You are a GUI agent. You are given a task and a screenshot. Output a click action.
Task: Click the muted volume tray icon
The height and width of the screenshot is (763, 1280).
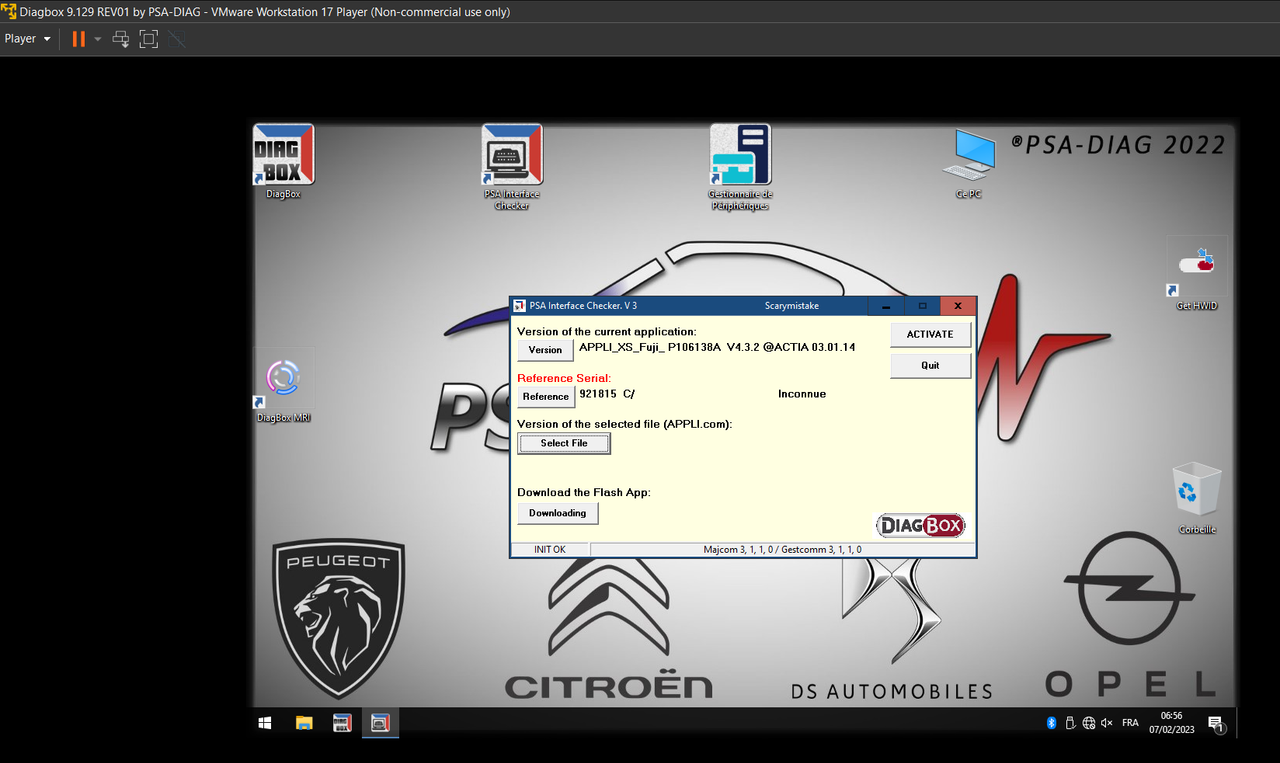(1106, 722)
